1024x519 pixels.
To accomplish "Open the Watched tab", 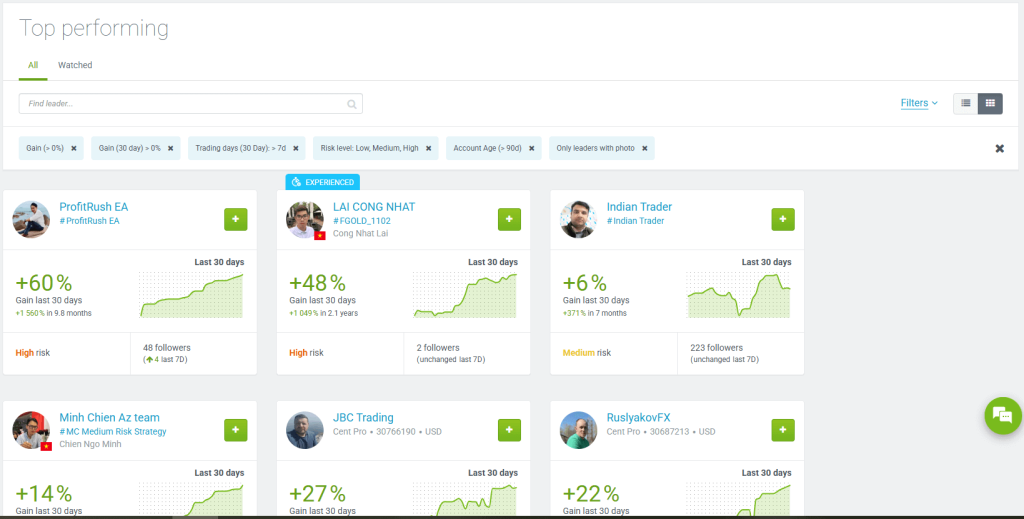I will 75,65.
